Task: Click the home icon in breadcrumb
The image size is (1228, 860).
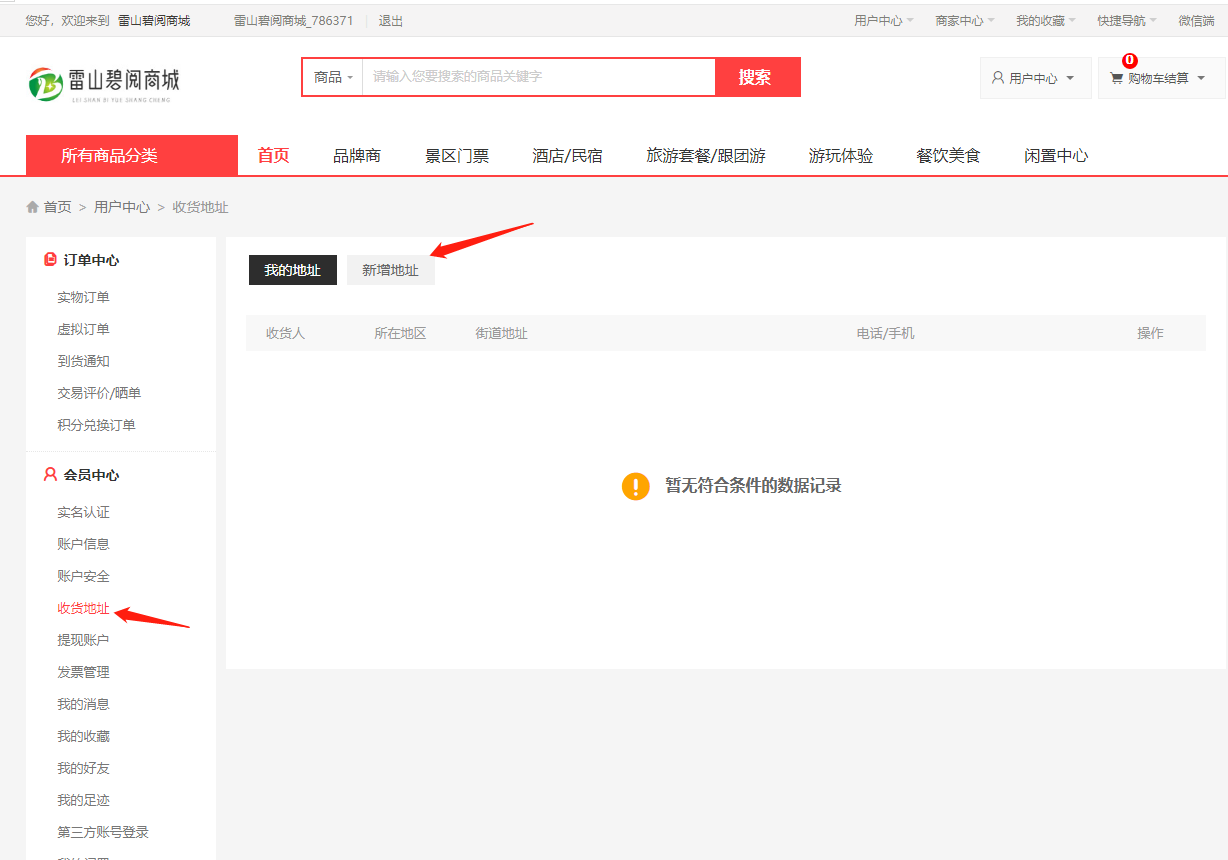Action: [x=33, y=207]
